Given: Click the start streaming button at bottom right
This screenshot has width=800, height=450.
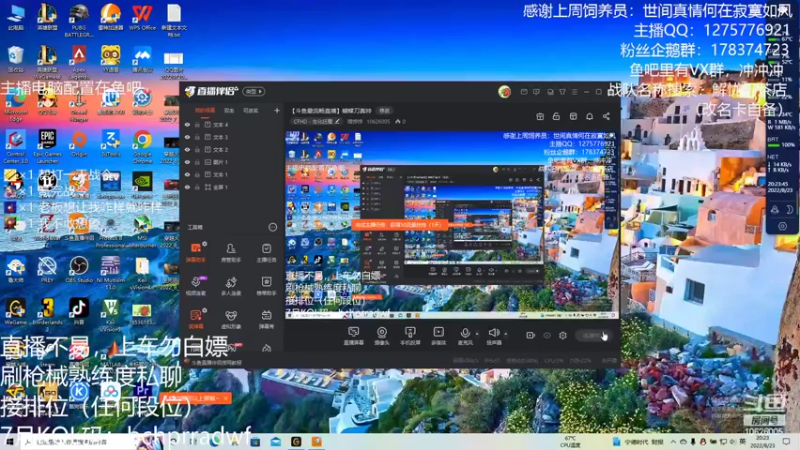Looking at the screenshot, I should 594,335.
